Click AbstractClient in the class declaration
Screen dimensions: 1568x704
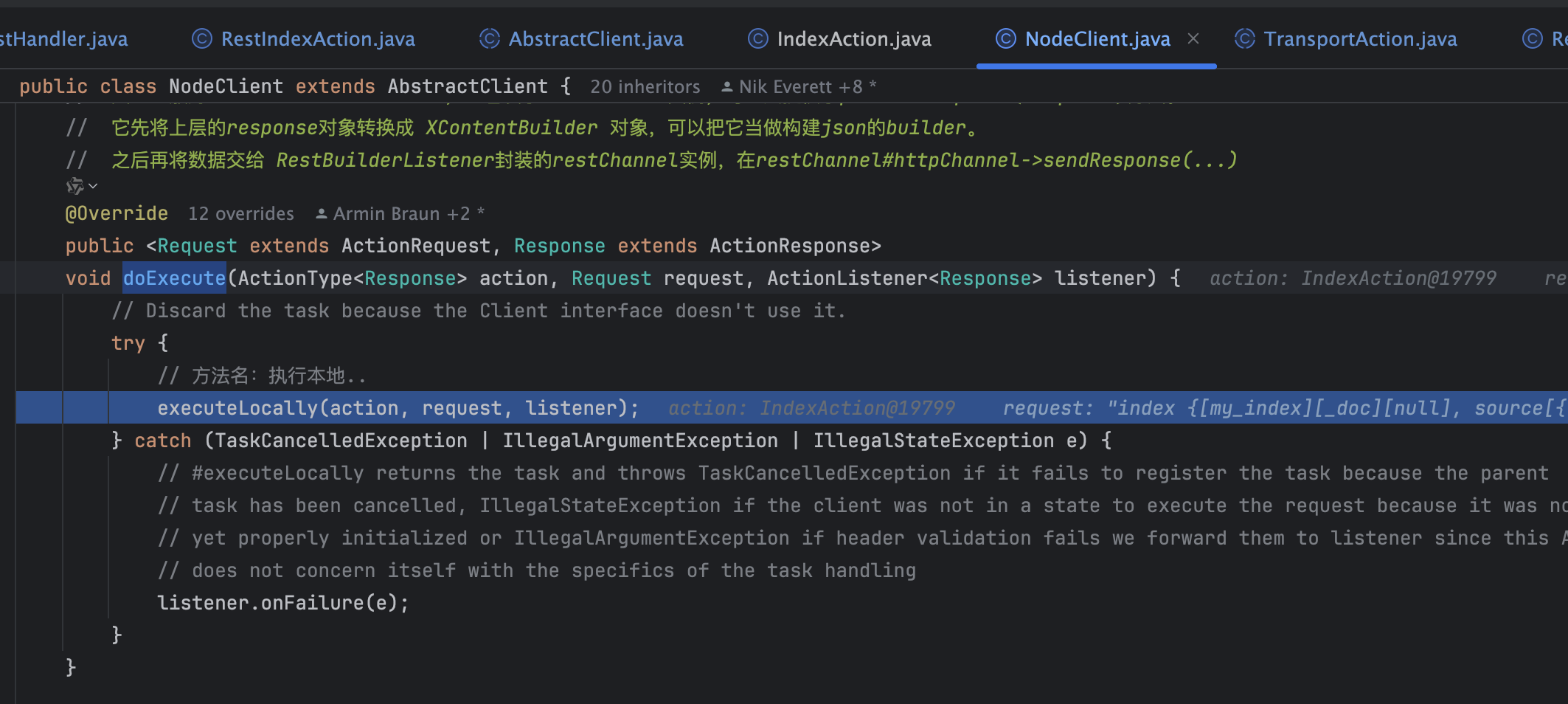coord(468,87)
